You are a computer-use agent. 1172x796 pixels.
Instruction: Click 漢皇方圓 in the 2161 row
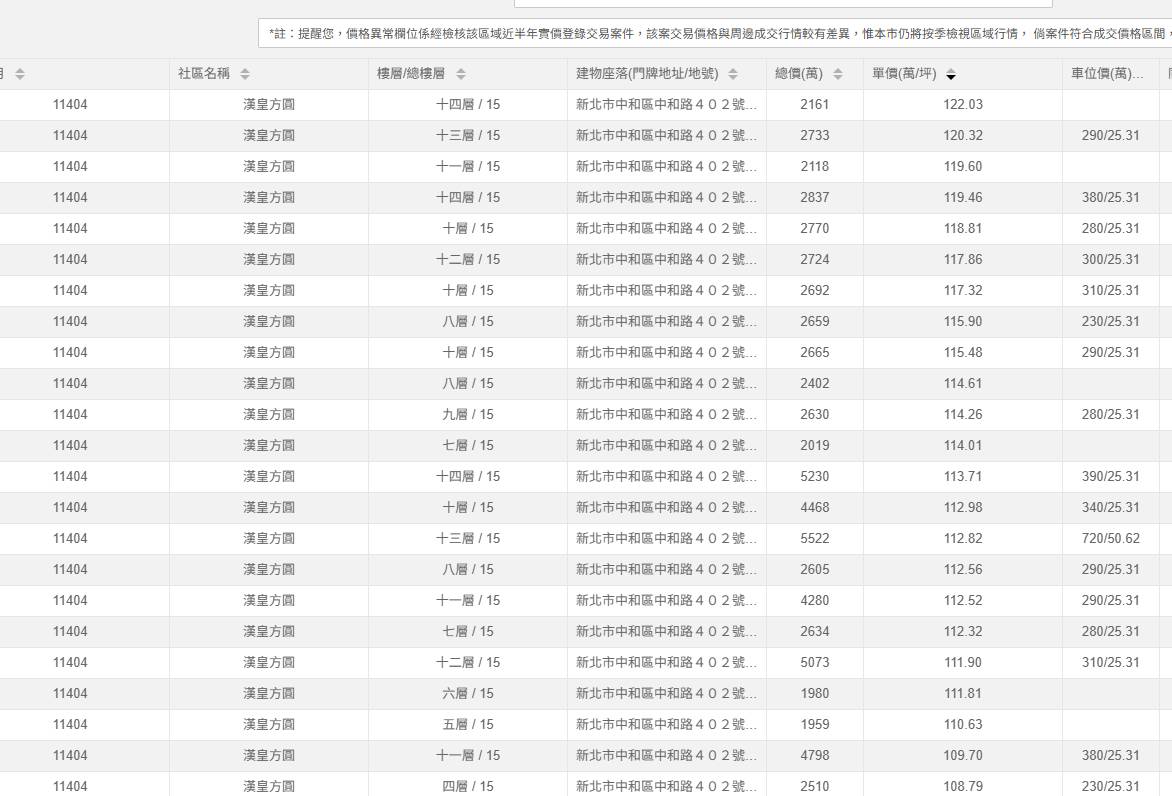coord(269,105)
